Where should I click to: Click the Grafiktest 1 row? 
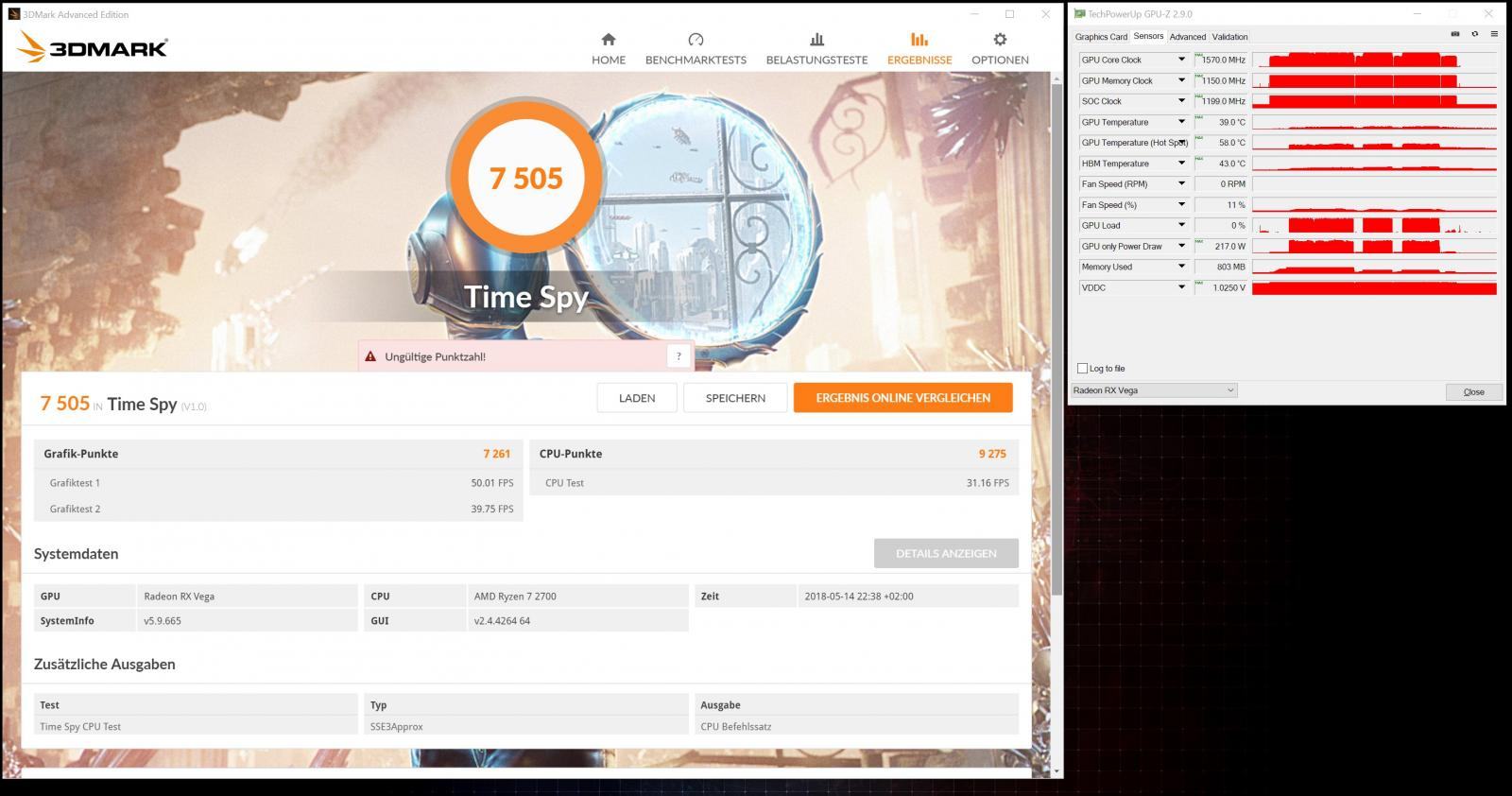tap(278, 482)
